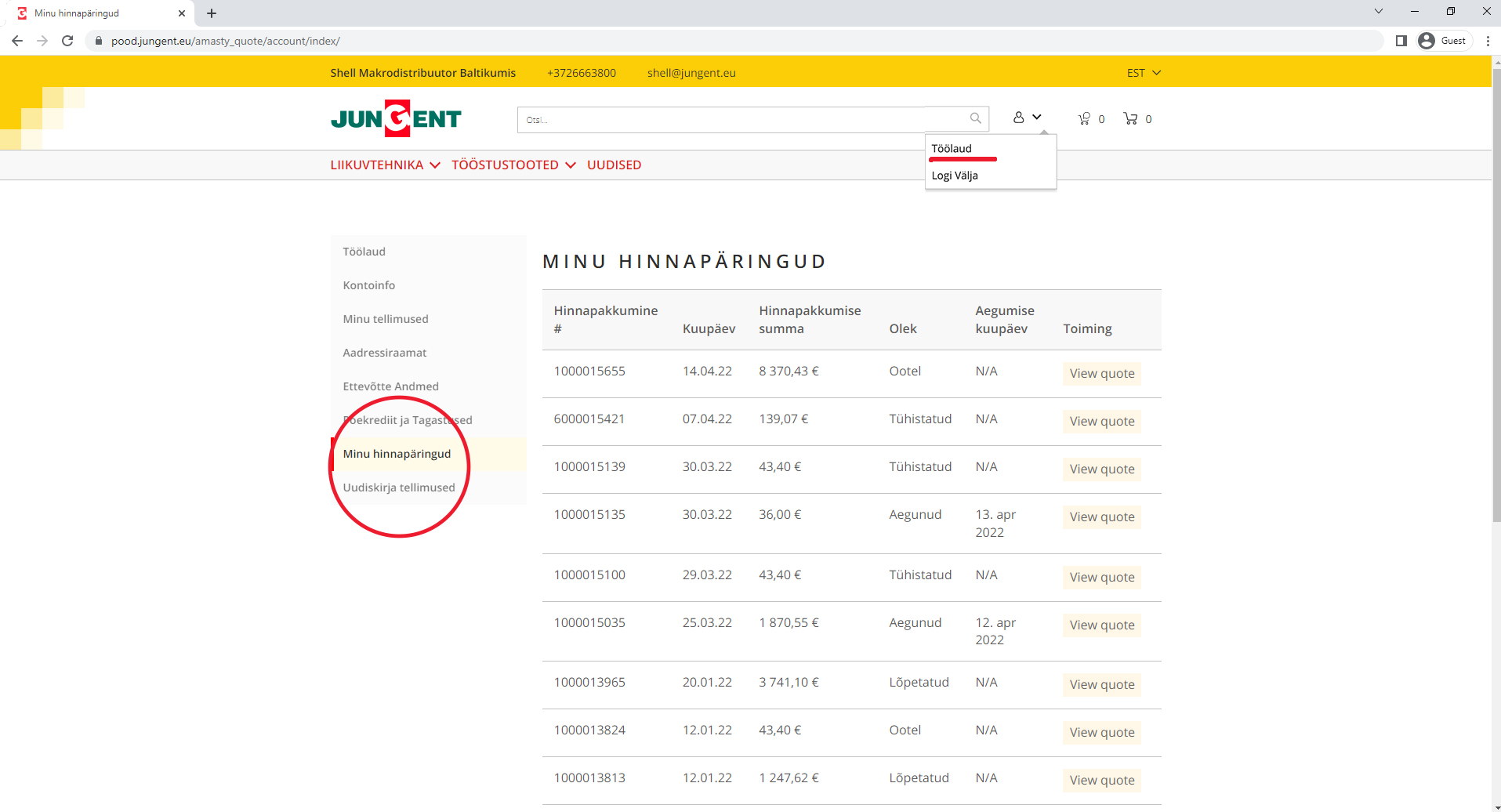The image size is (1501, 812).
Task: Select Logi Välja from account menu
Action: tap(954, 176)
